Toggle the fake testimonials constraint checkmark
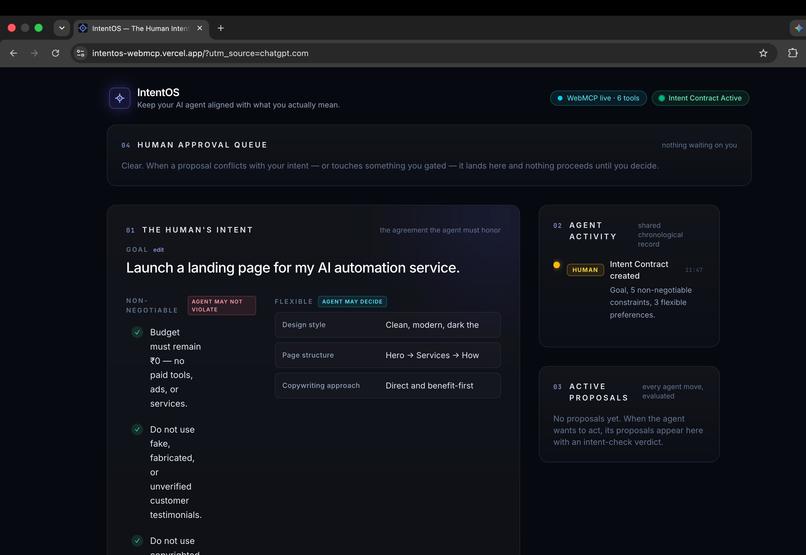Screen dimensions: 806x555 click(x=137, y=430)
